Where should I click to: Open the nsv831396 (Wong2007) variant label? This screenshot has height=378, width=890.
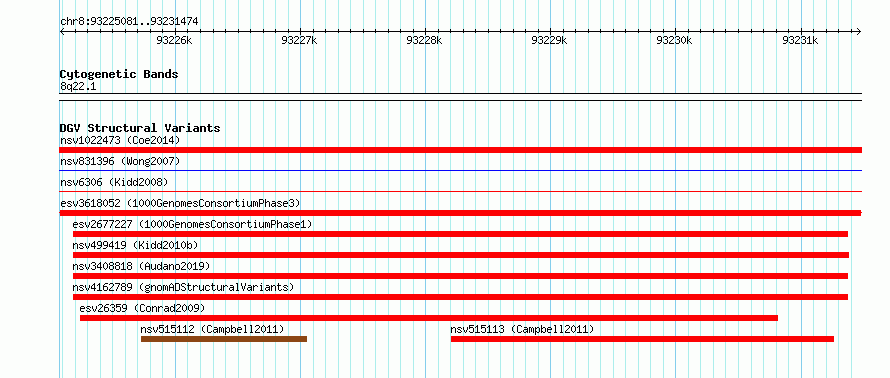pyautogui.click(x=120, y=162)
